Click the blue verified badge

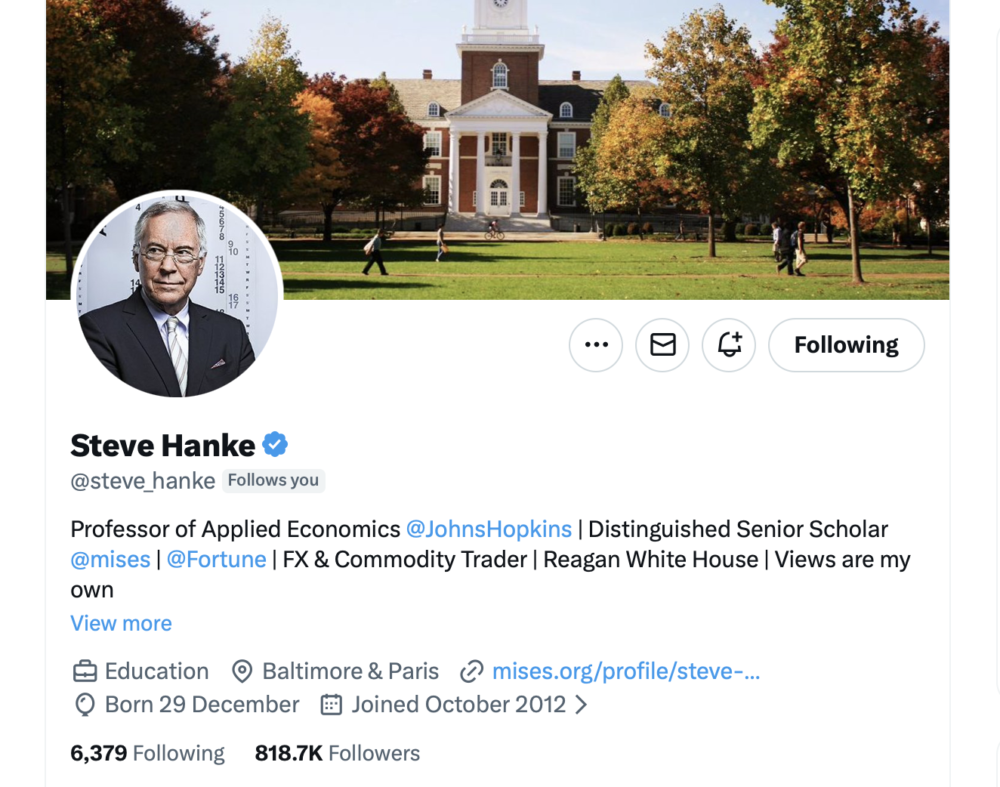tap(275, 444)
